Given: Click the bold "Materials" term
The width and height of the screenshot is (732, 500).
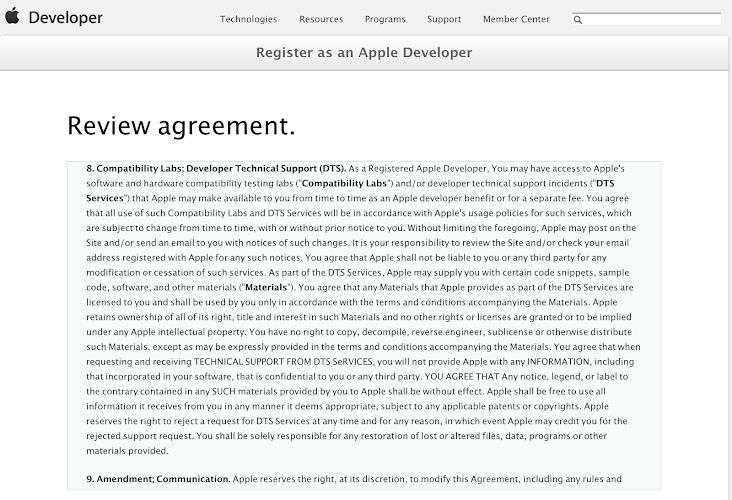Looking at the screenshot, I should (266, 288).
